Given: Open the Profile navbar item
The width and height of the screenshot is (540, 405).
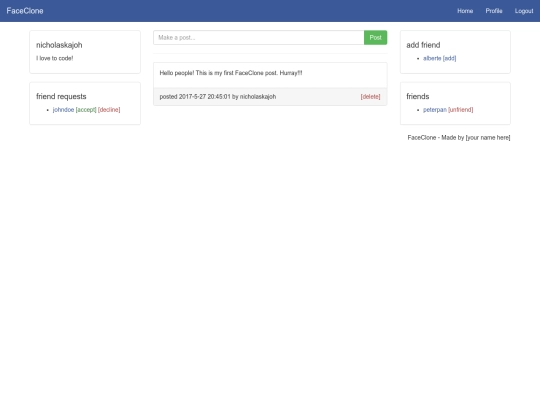Looking at the screenshot, I should tap(494, 11).
